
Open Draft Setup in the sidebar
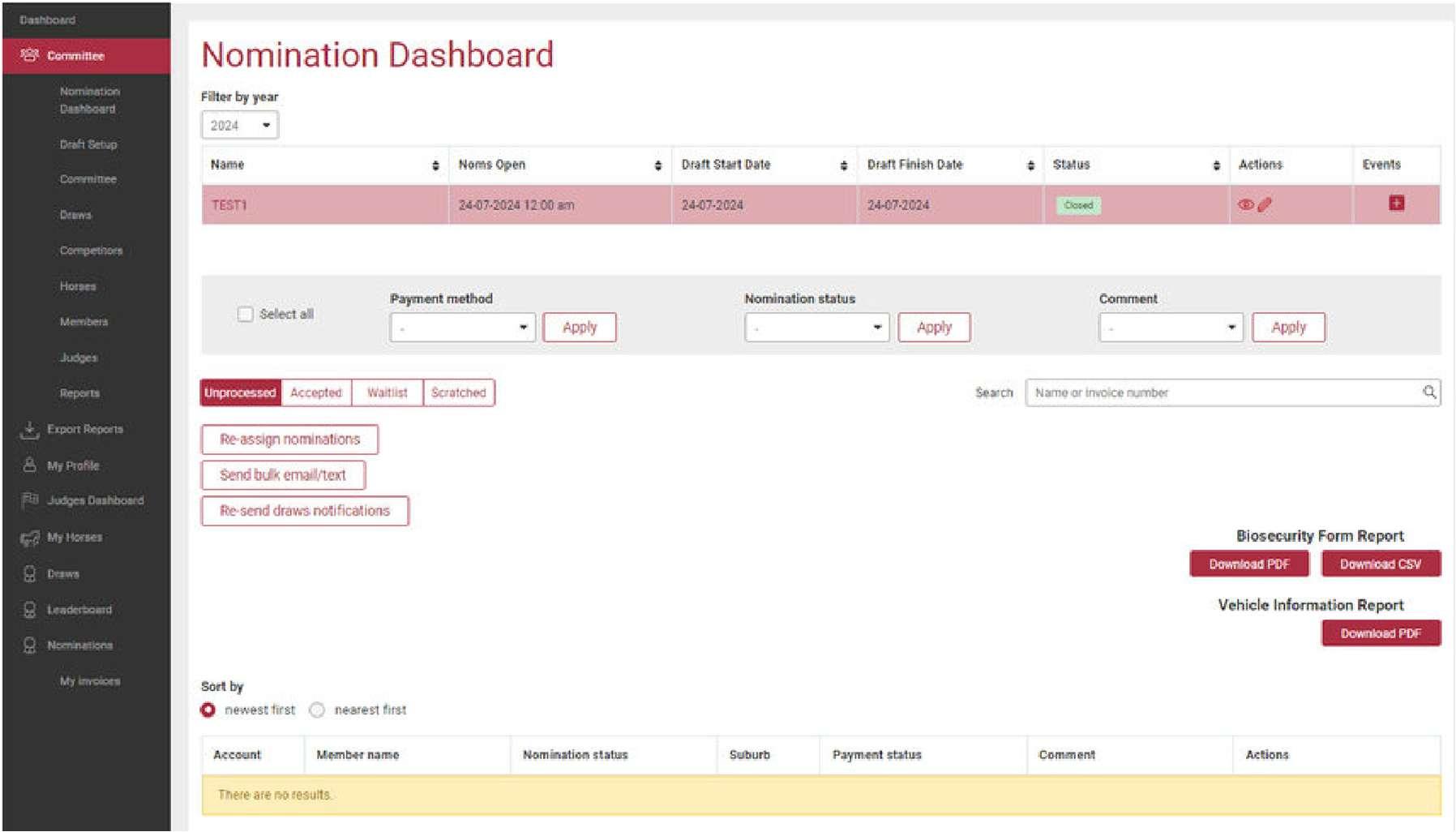(88, 144)
